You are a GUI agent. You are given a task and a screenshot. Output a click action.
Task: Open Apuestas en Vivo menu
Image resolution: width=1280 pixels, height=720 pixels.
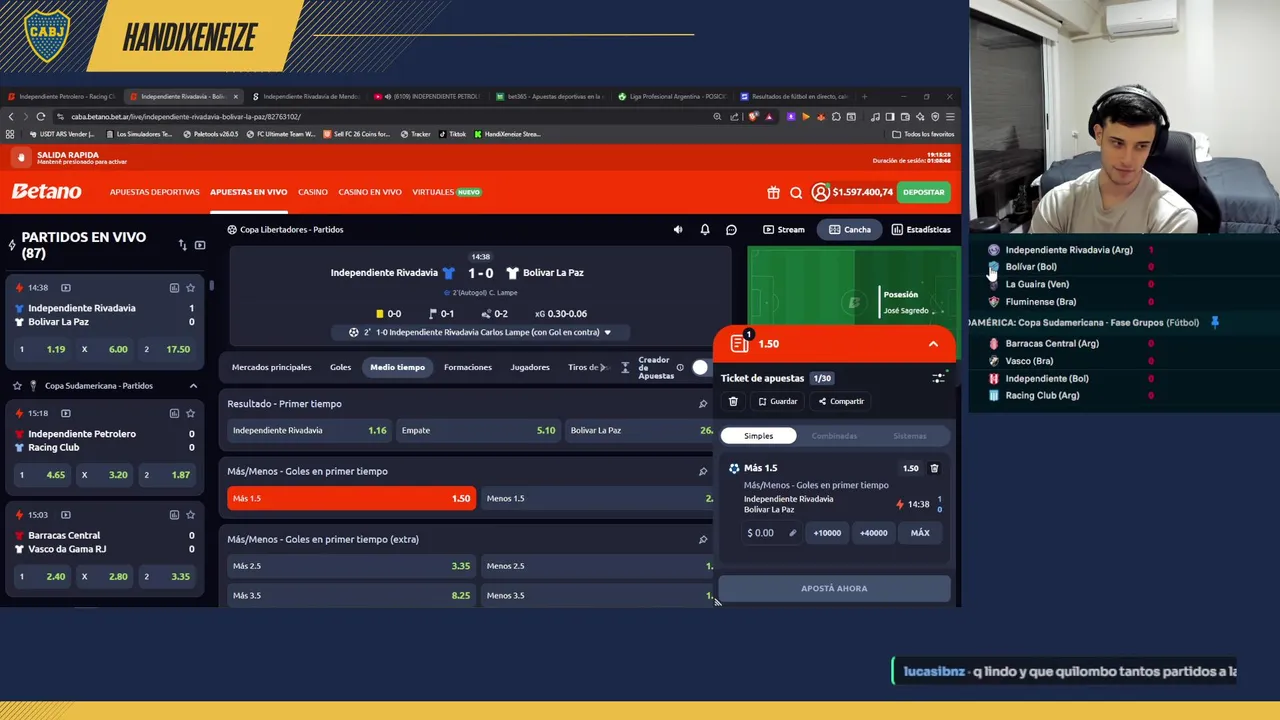click(248, 192)
